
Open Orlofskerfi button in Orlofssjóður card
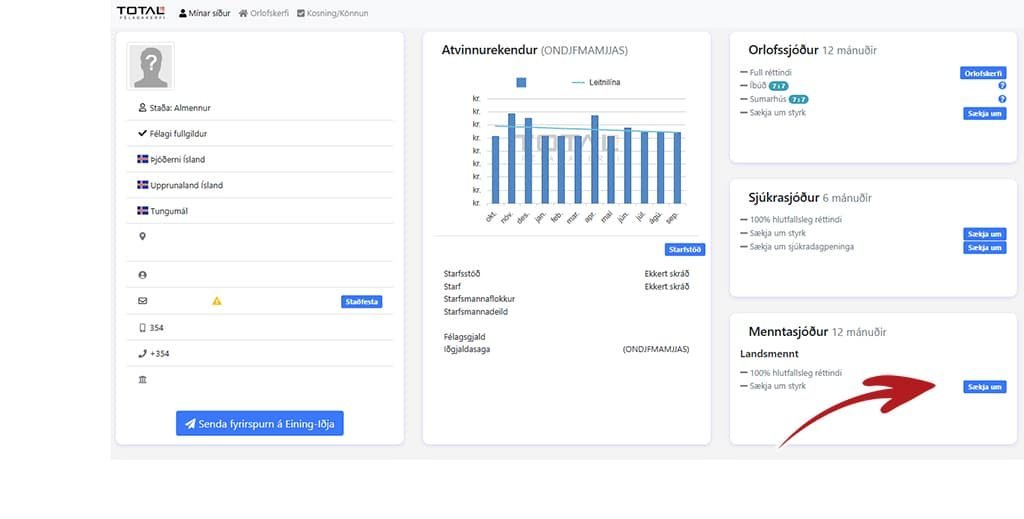click(x=983, y=73)
